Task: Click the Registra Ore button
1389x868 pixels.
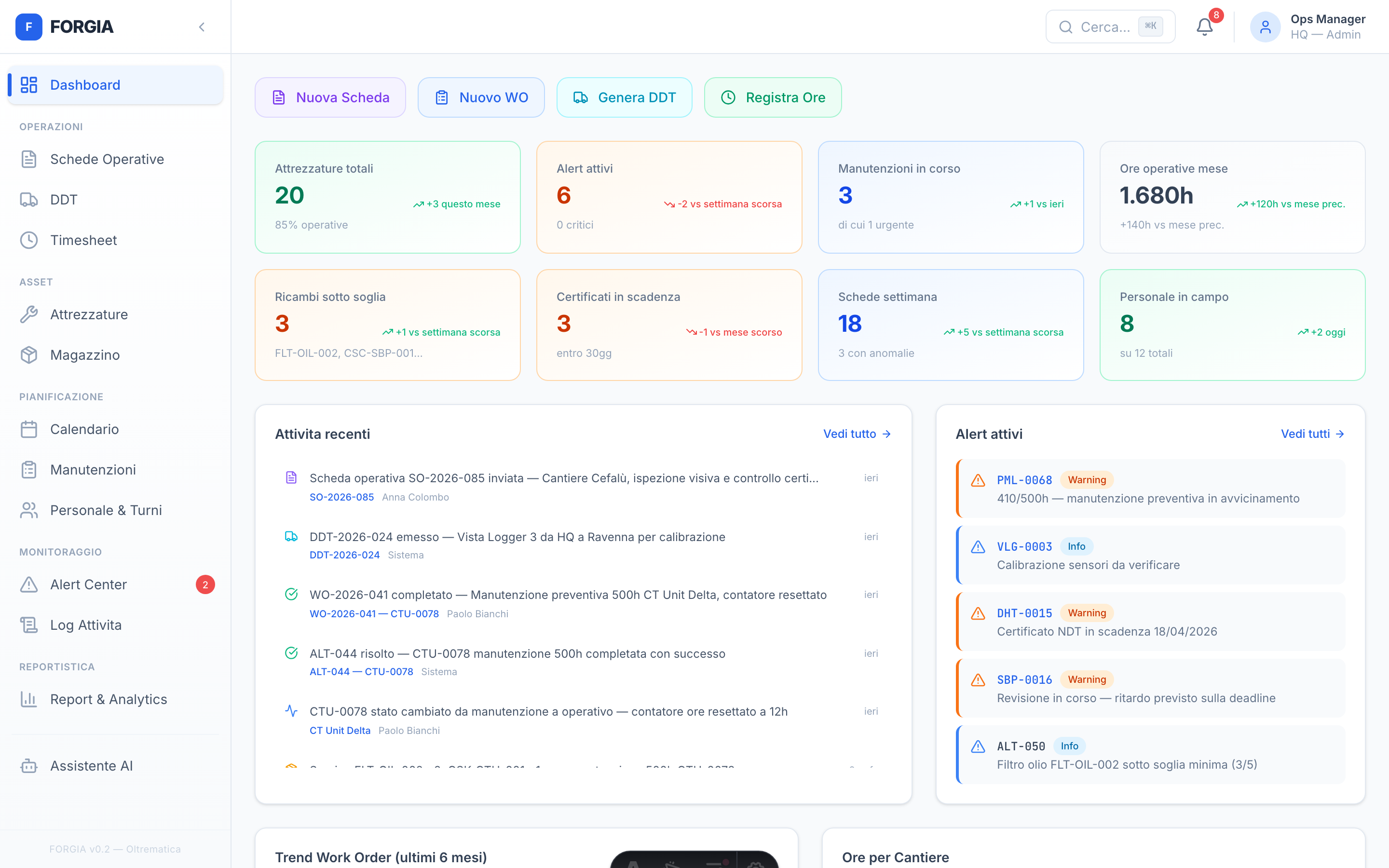Action: (x=773, y=97)
